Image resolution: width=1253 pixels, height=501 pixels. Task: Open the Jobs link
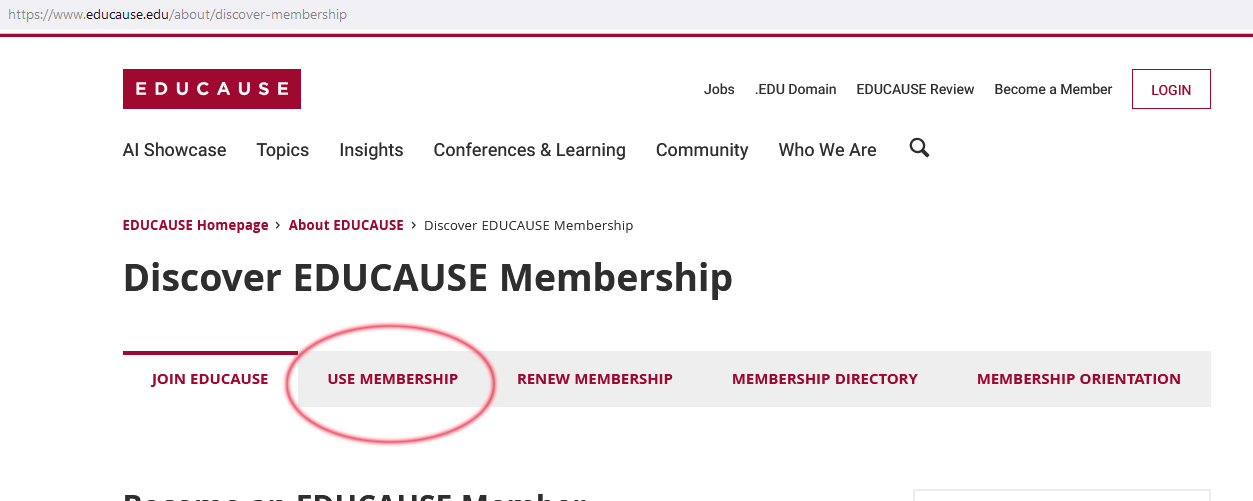pos(719,89)
